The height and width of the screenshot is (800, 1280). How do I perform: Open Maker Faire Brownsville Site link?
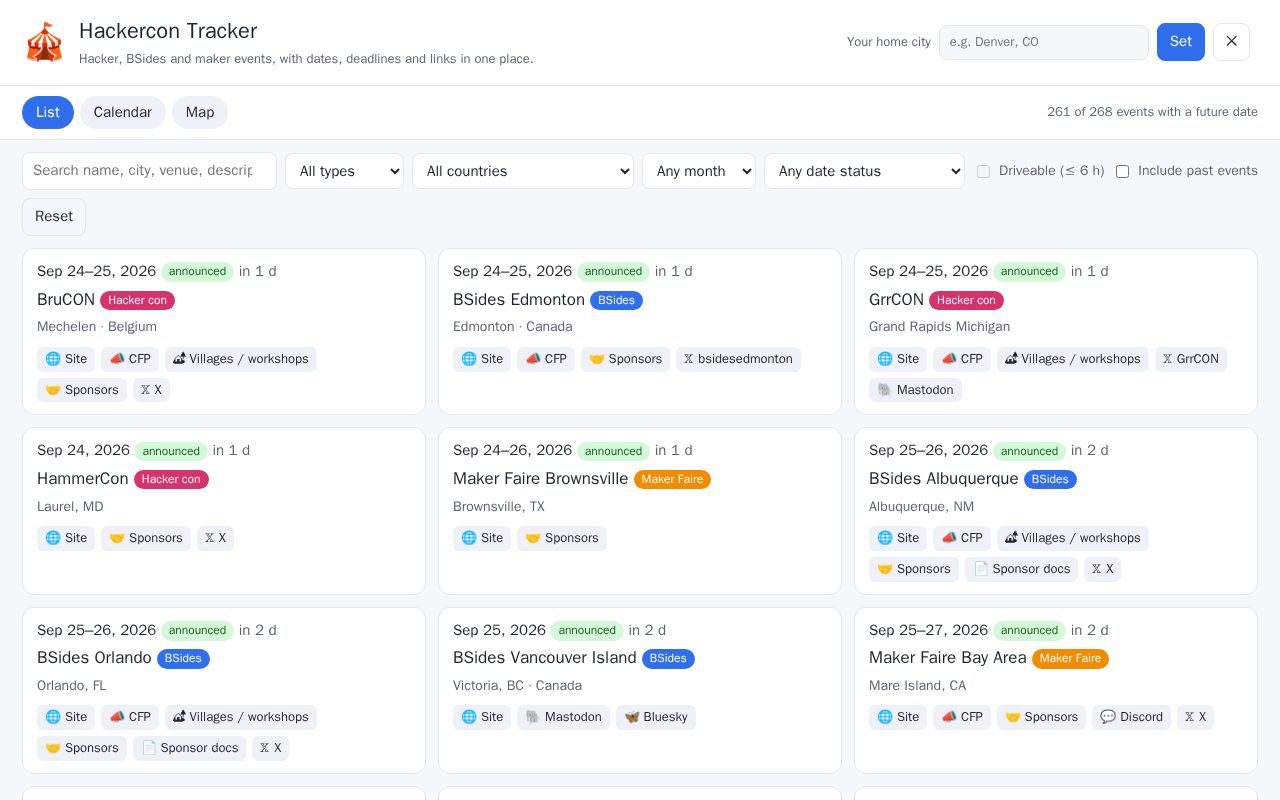[x=482, y=538]
